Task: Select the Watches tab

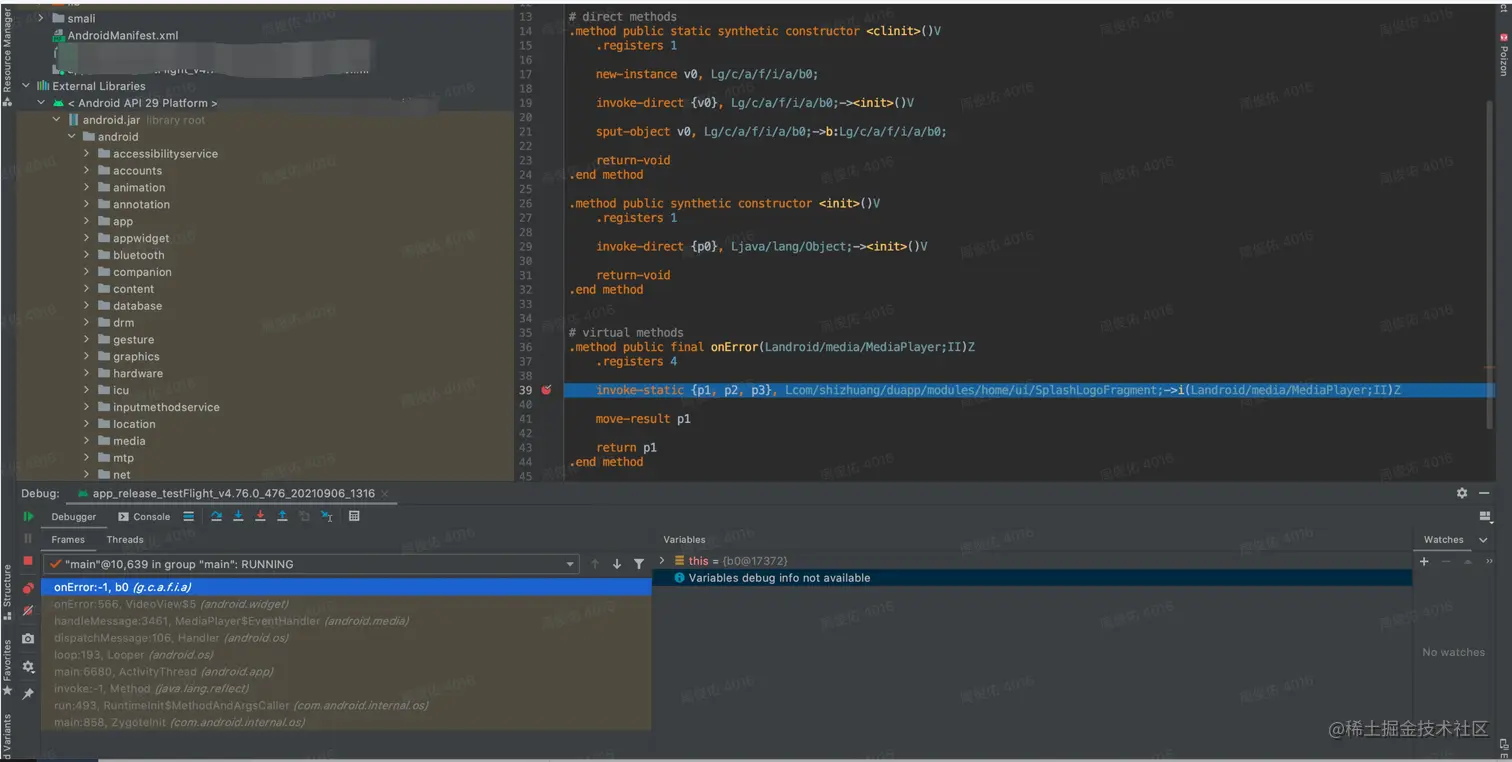Action: (1443, 539)
